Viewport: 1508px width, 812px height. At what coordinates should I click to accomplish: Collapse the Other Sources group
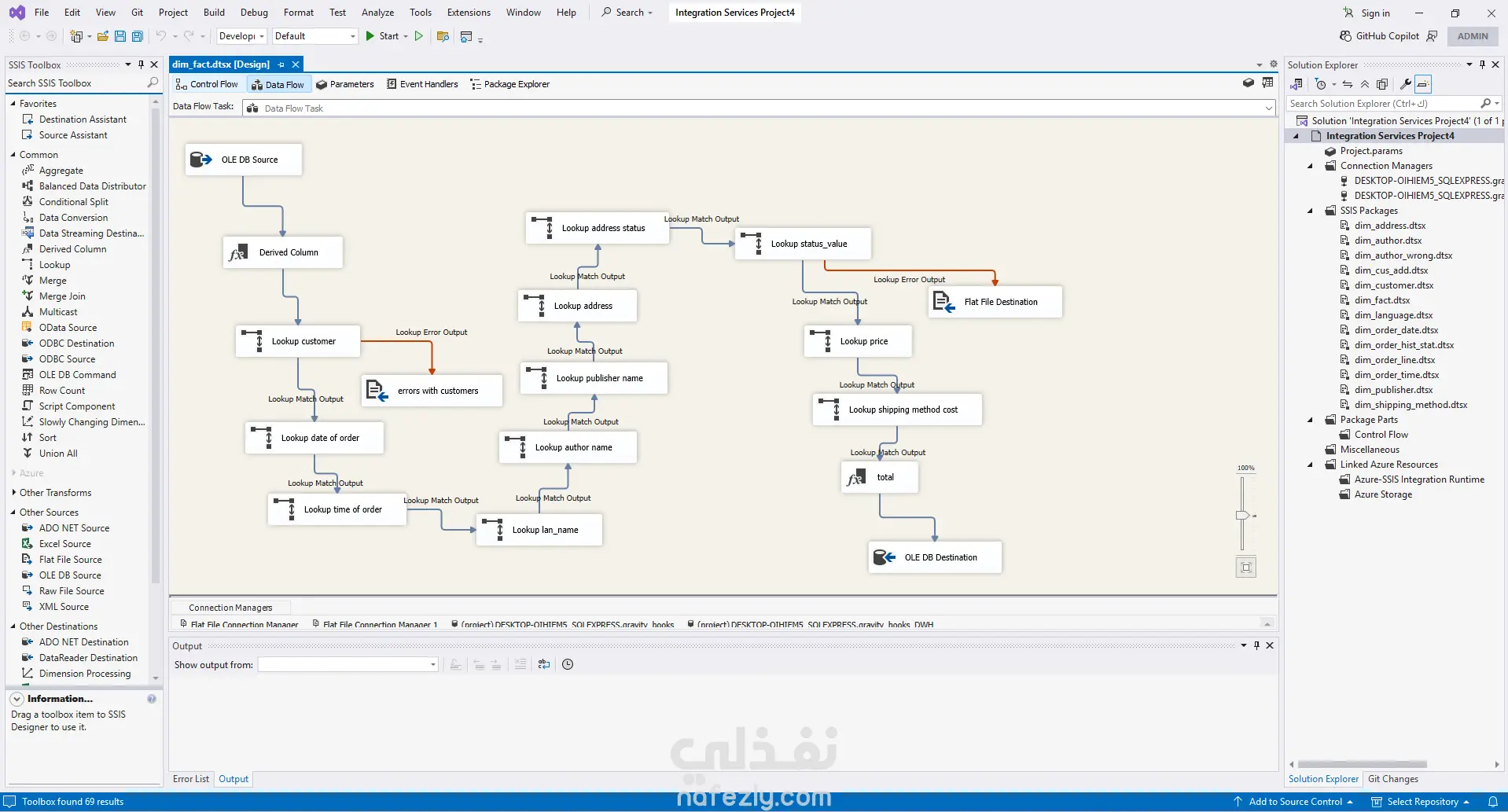[13, 513]
